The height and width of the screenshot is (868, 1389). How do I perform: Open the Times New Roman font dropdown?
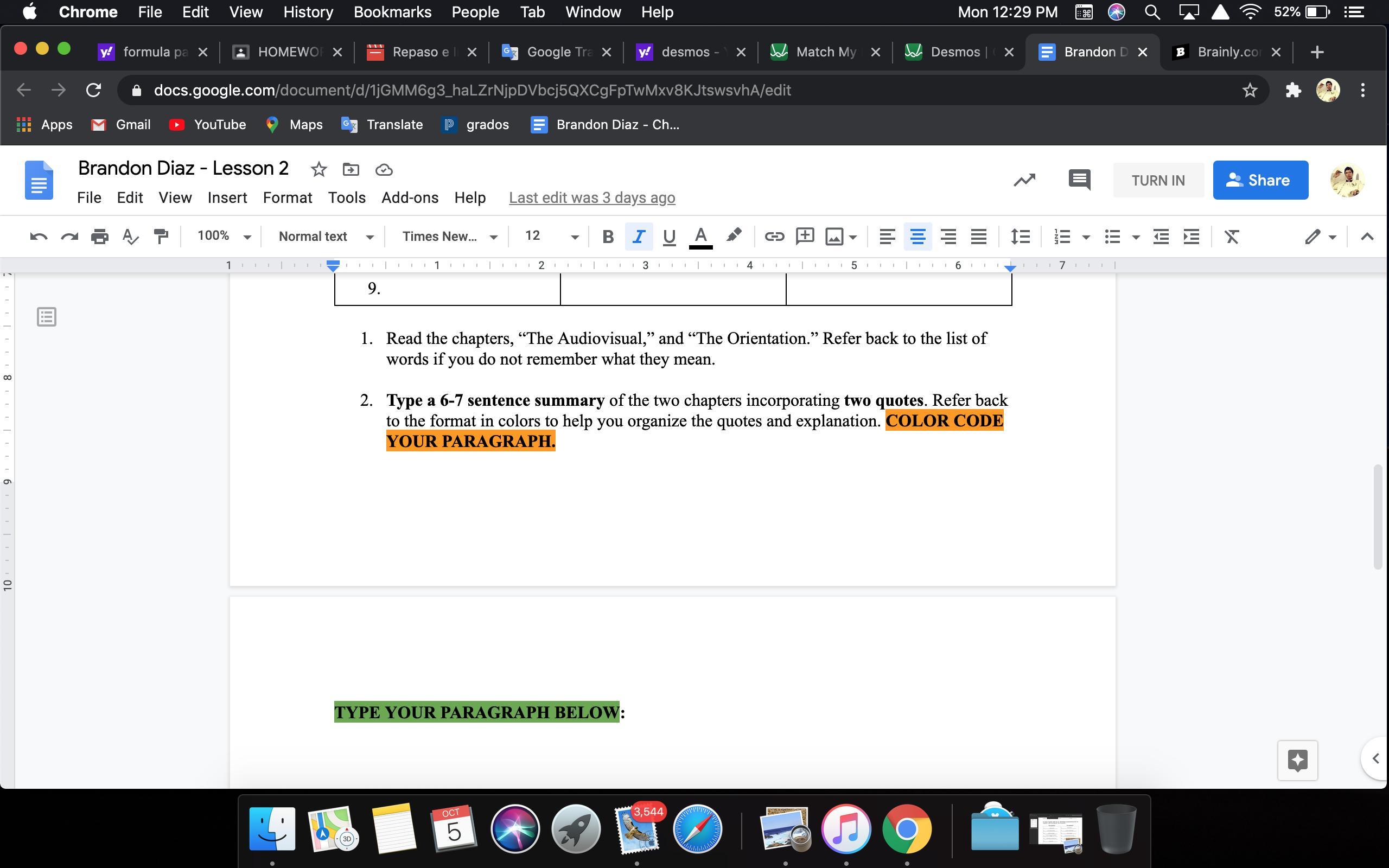pyautogui.click(x=449, y=237)
